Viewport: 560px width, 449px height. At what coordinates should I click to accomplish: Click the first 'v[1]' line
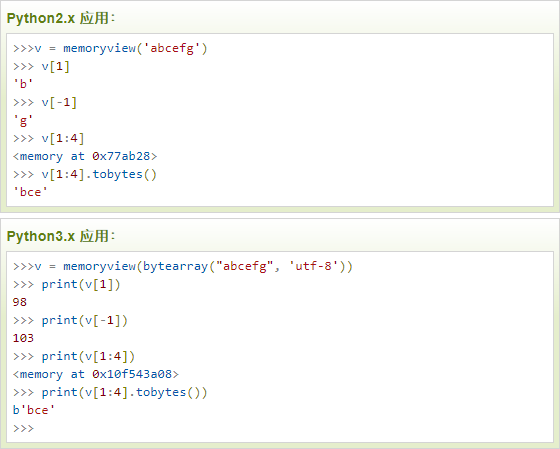point(41,66)
